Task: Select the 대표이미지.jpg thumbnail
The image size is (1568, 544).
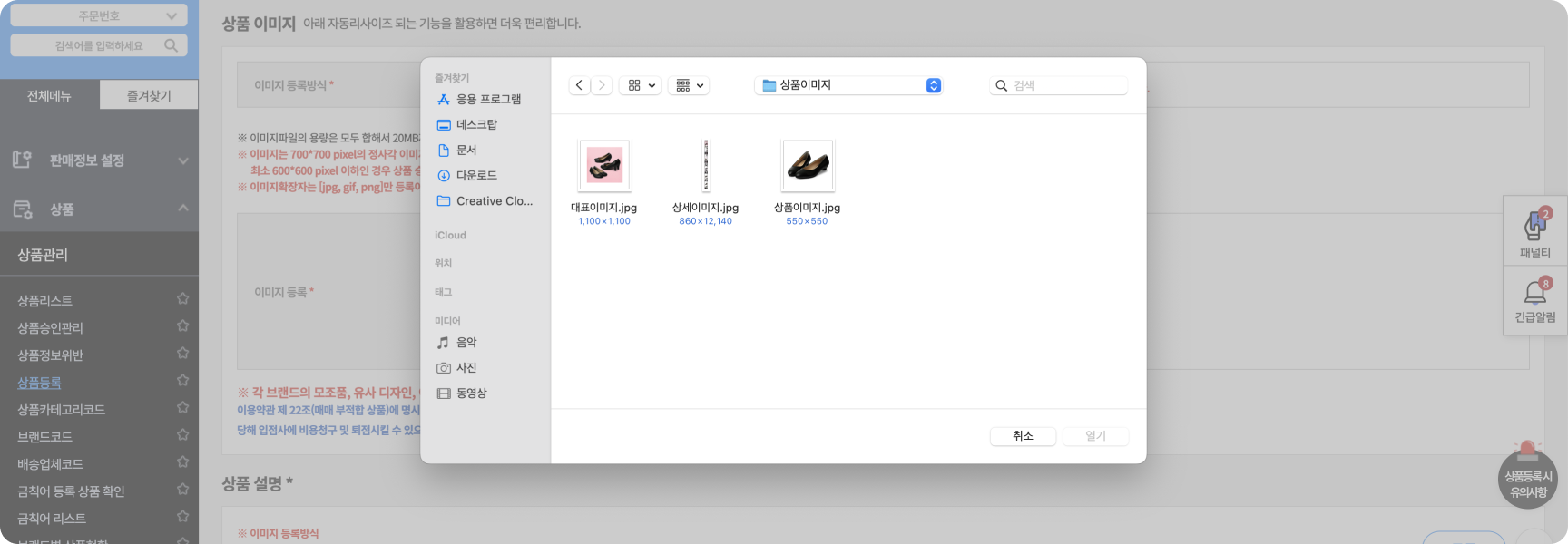Action: (604, 165)
